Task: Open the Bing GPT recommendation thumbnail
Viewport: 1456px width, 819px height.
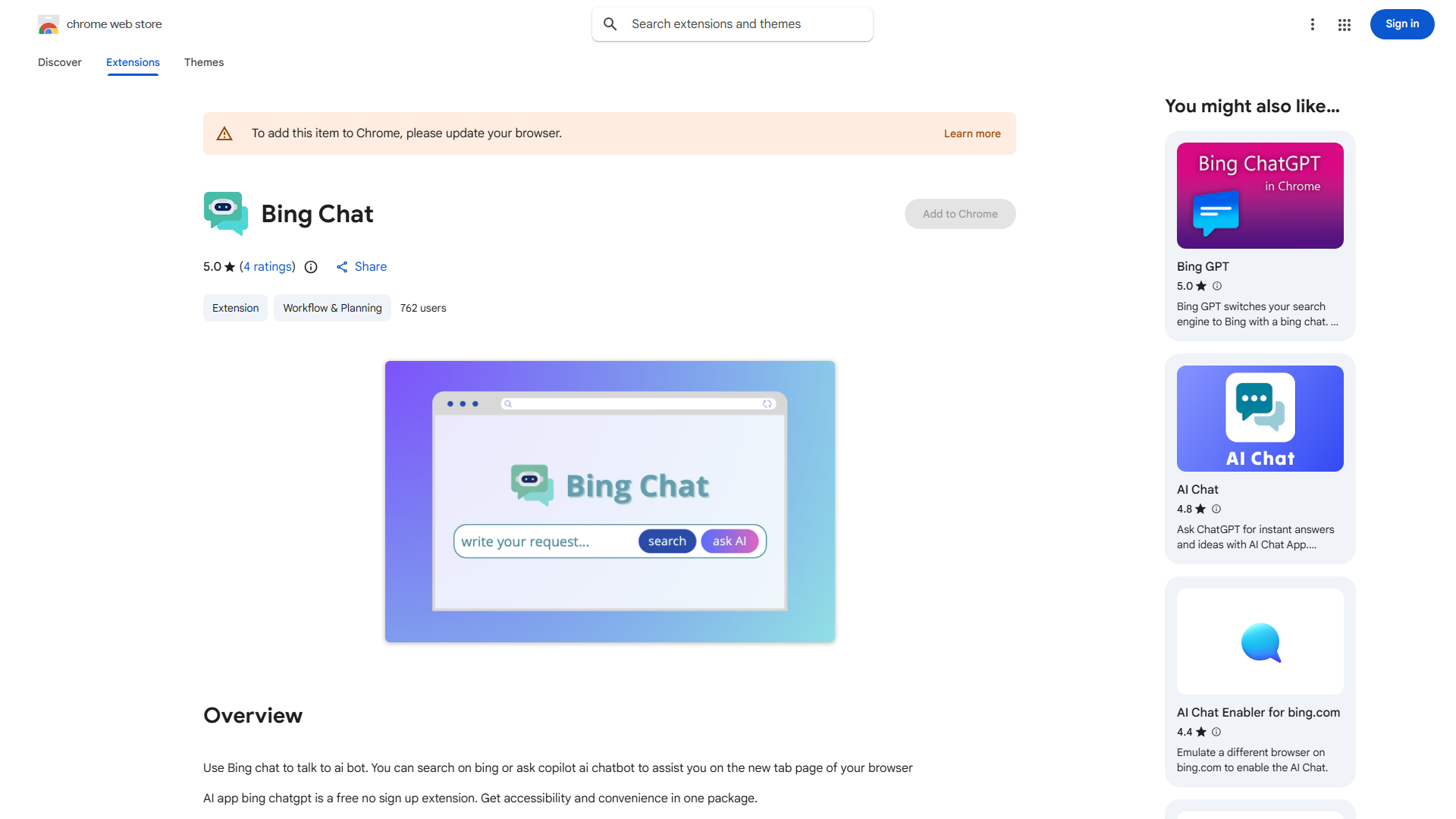Action: (1260, 196)
